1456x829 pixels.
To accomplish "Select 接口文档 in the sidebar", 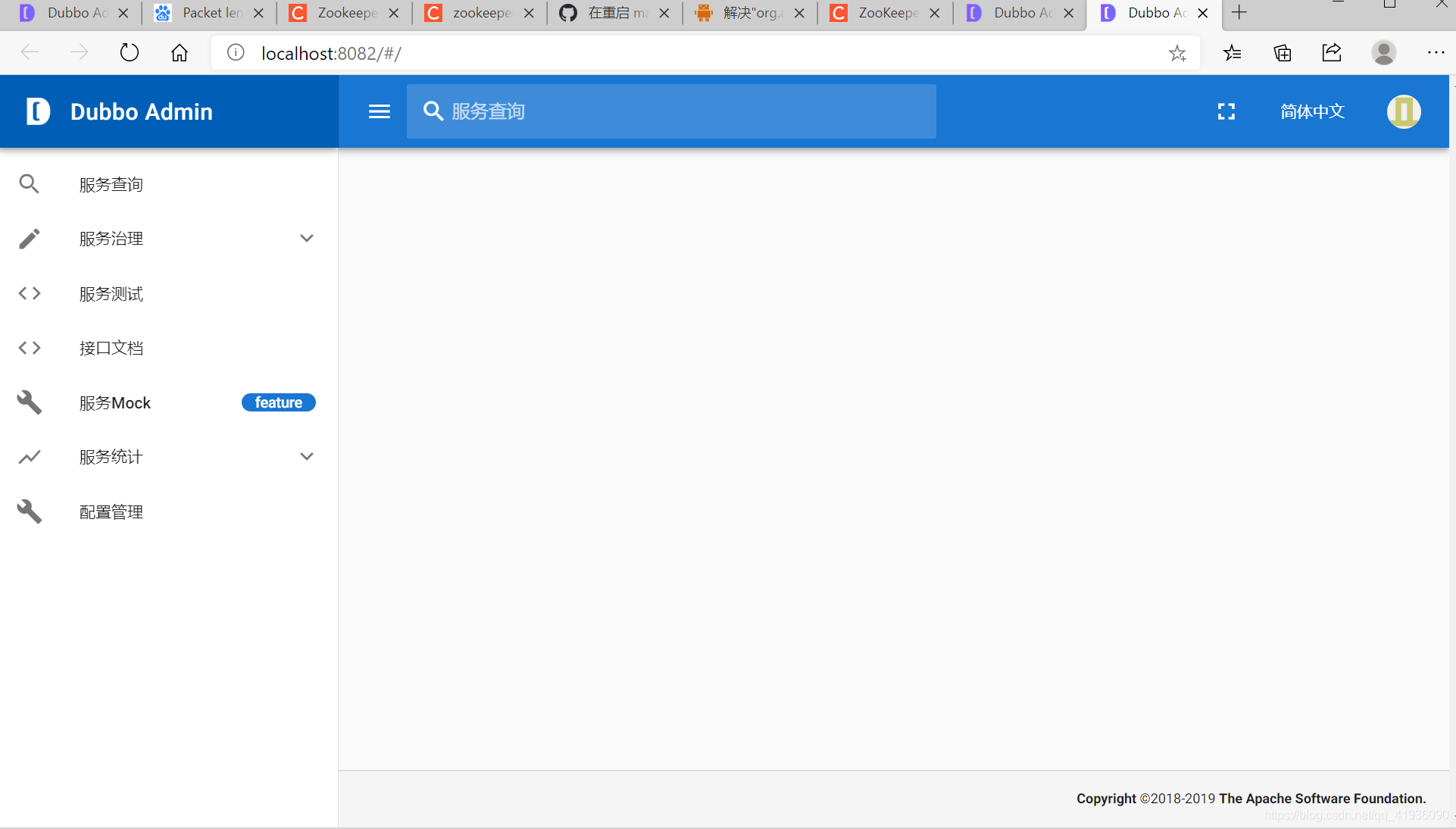I will click(x=111, y=348).
